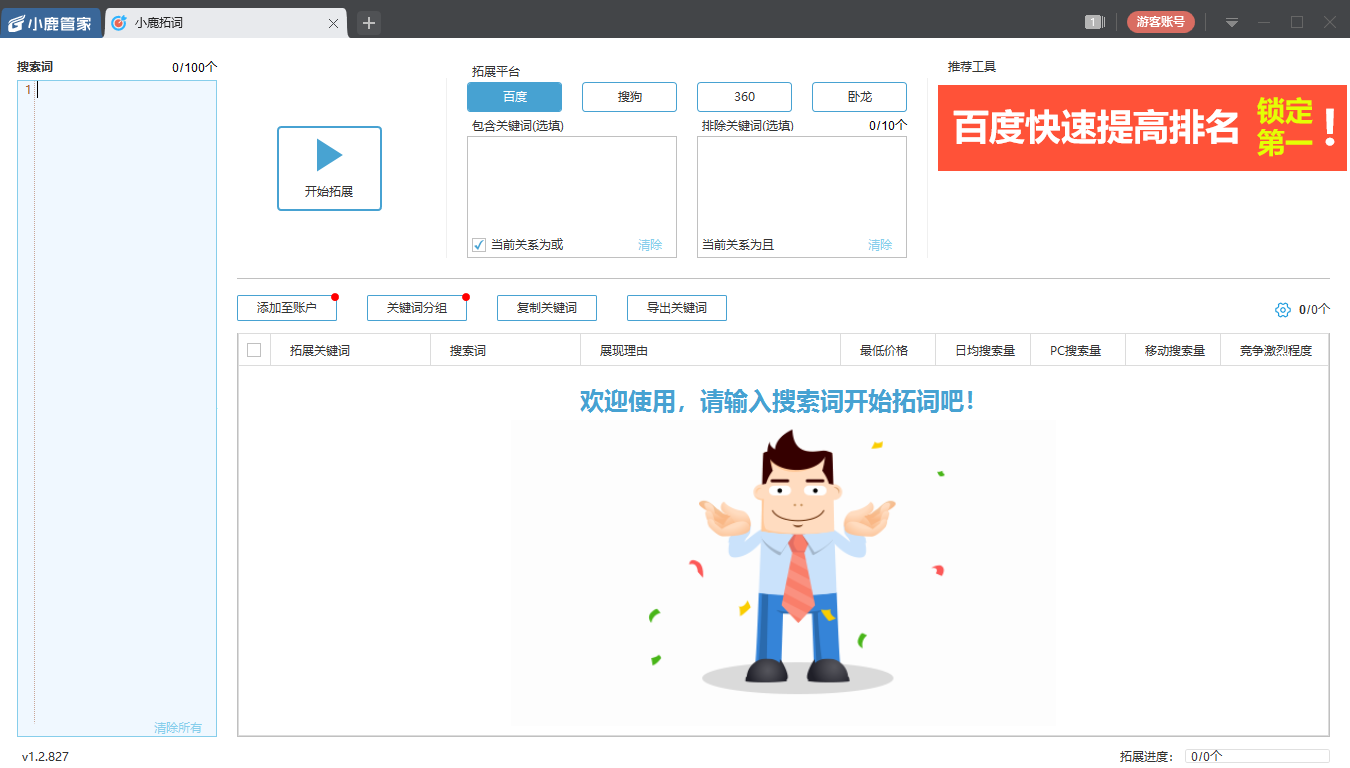Click the 关键词分组 button

pos(417,308)
